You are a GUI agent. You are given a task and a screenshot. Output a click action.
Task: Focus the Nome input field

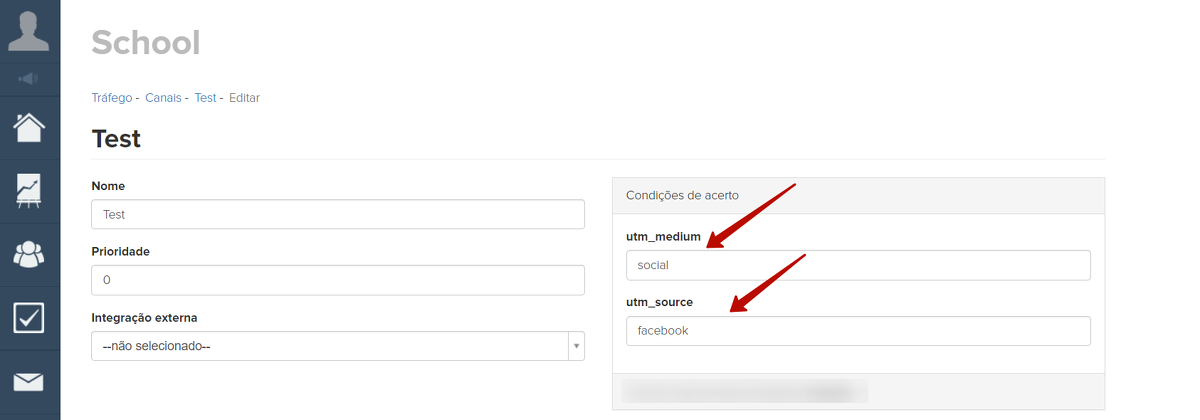pos(337,214)
